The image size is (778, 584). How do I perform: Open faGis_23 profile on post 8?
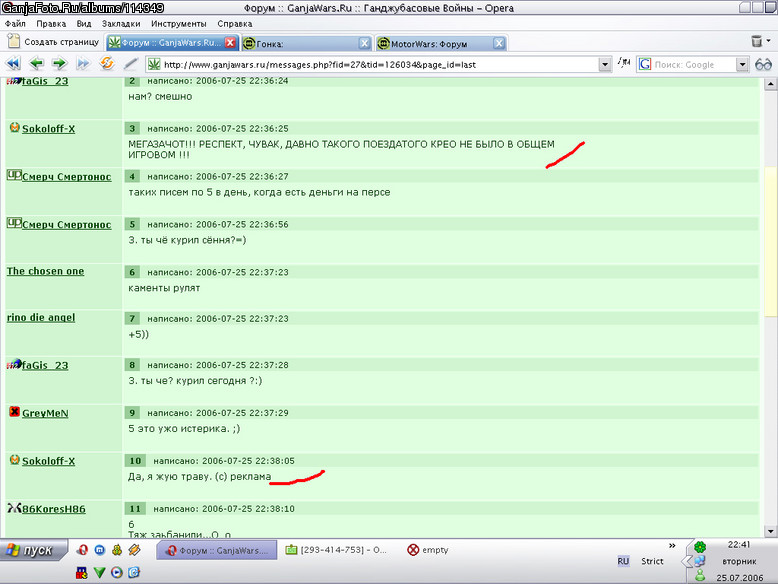(45, 365)
